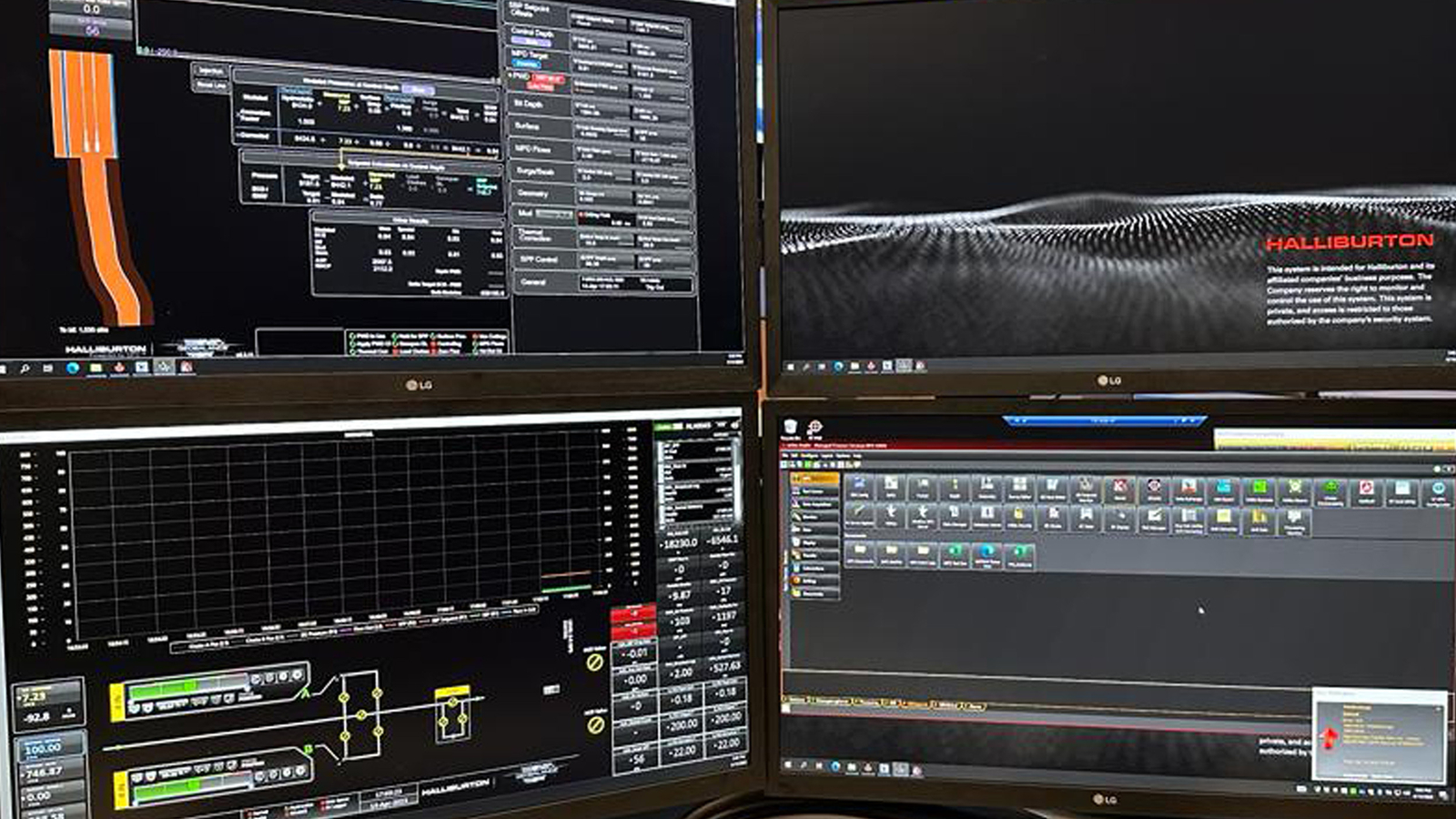Click the red alert button beside the PWD label
This screenshot has width=1456, height=819.
(544, 81)
